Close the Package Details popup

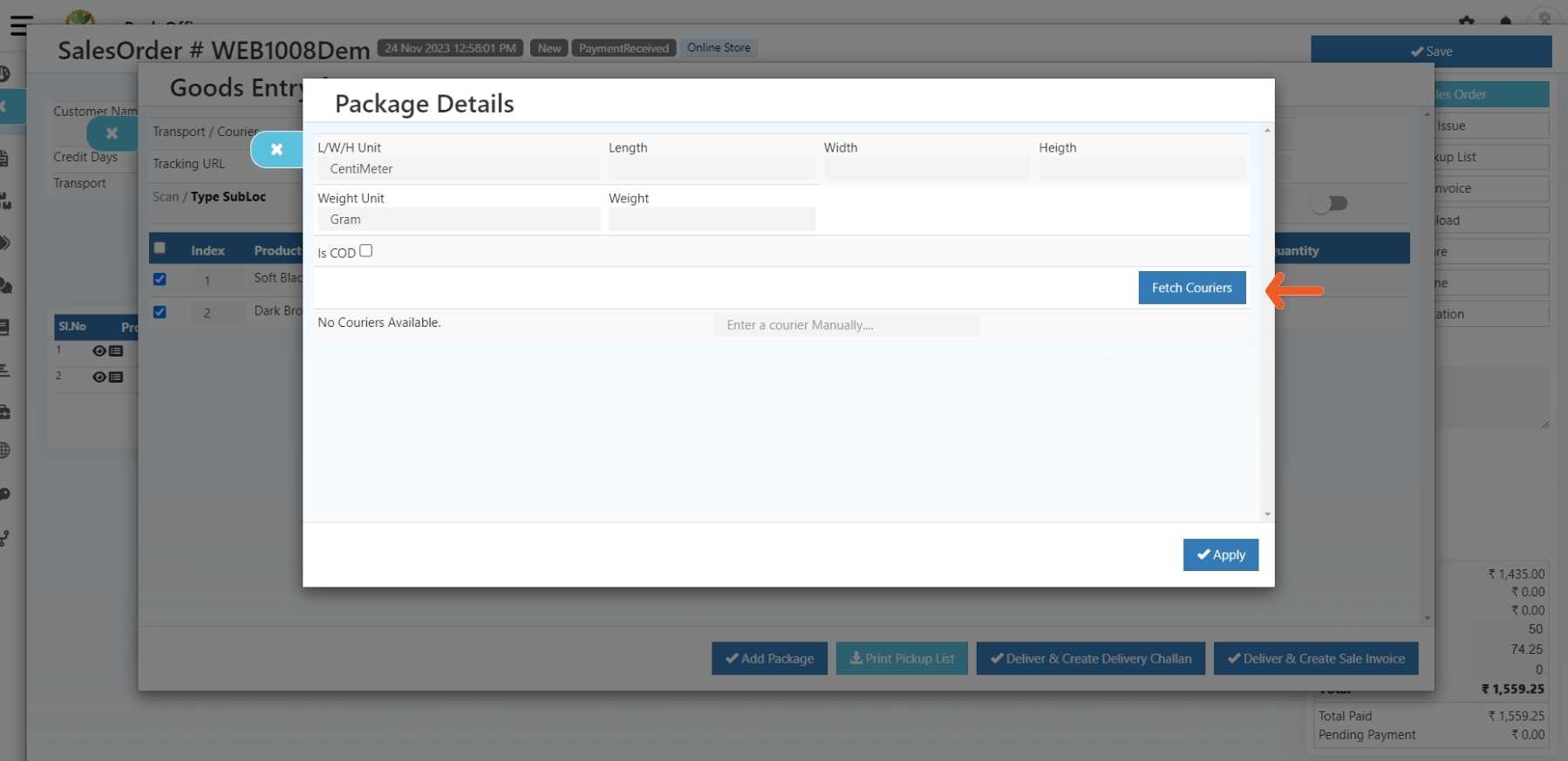(276, 149)
